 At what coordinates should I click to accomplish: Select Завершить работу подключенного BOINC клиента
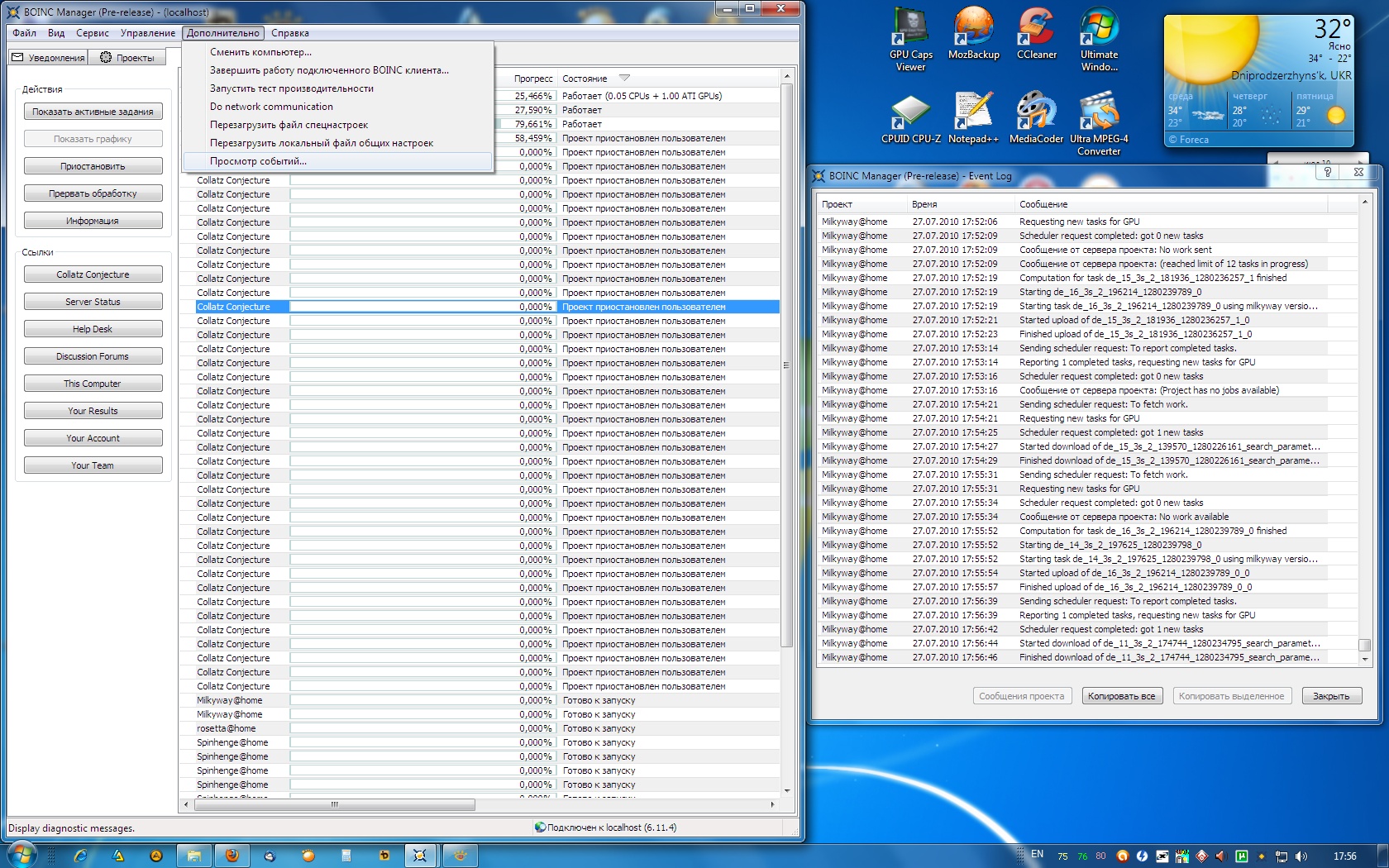click(x=338, y=70)
